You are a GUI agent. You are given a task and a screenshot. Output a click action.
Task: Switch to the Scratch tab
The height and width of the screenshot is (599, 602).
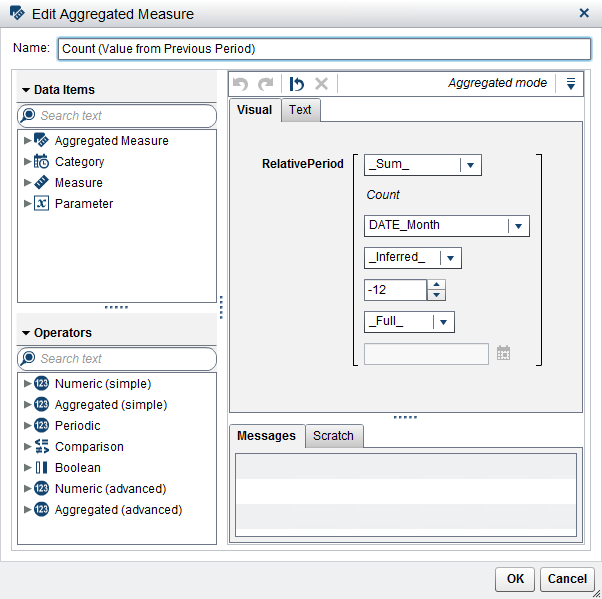pyautogui.click(x=333, y=436)
